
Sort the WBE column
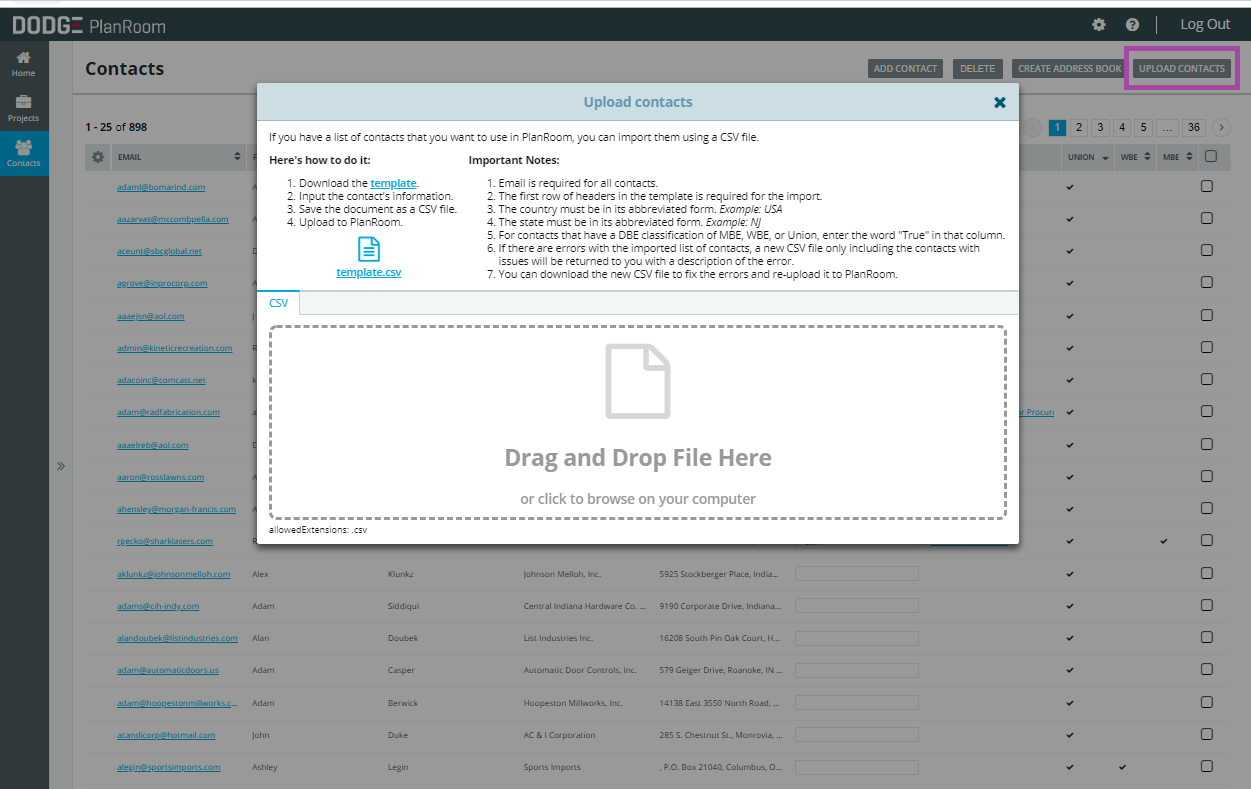coord(1147,157)
